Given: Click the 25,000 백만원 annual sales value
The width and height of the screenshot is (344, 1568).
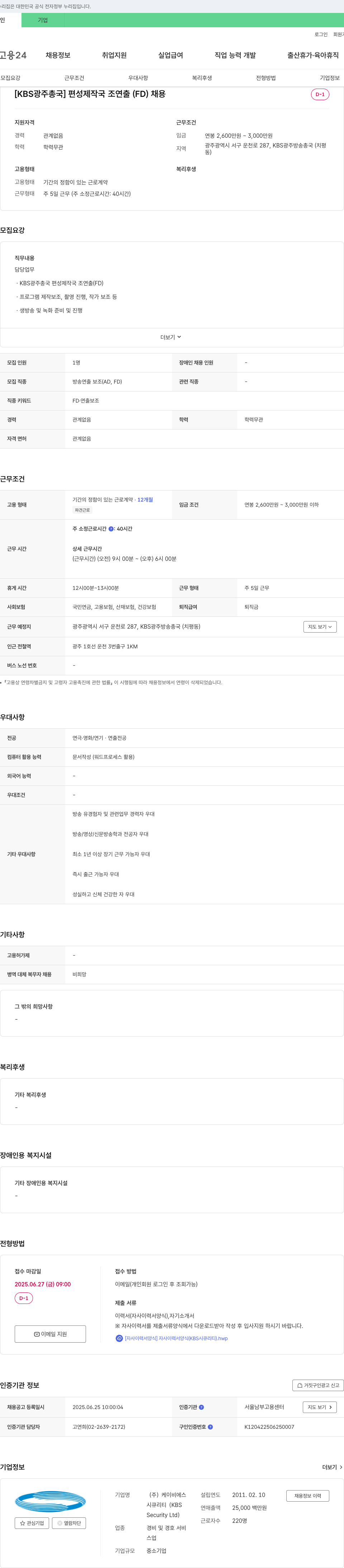Looking at the screenshot, I should click(249, 1508).
